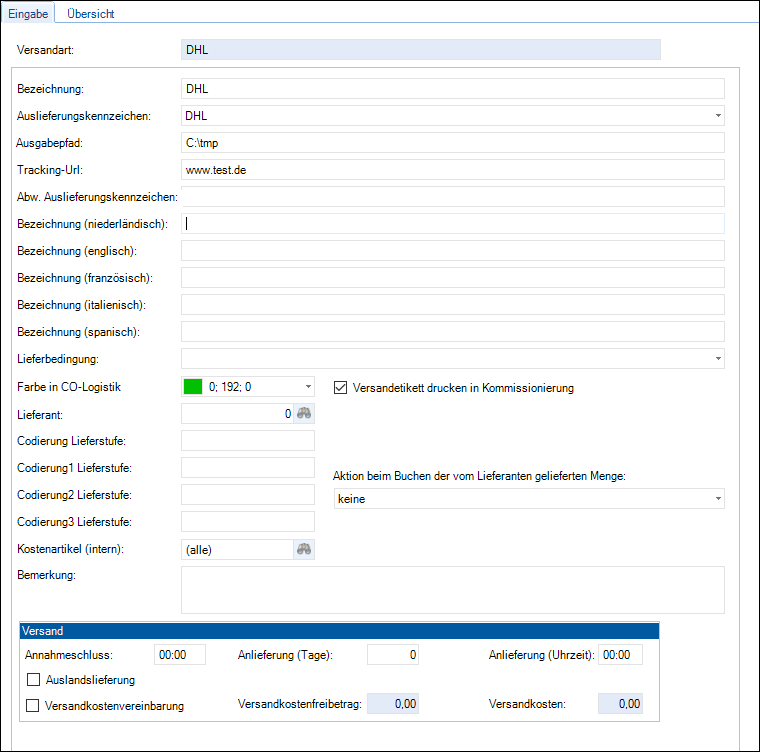This screenshot has width=760, height=752.
Task: Select the Anlieferung (Tage) number field
Action: click(392, 655)
